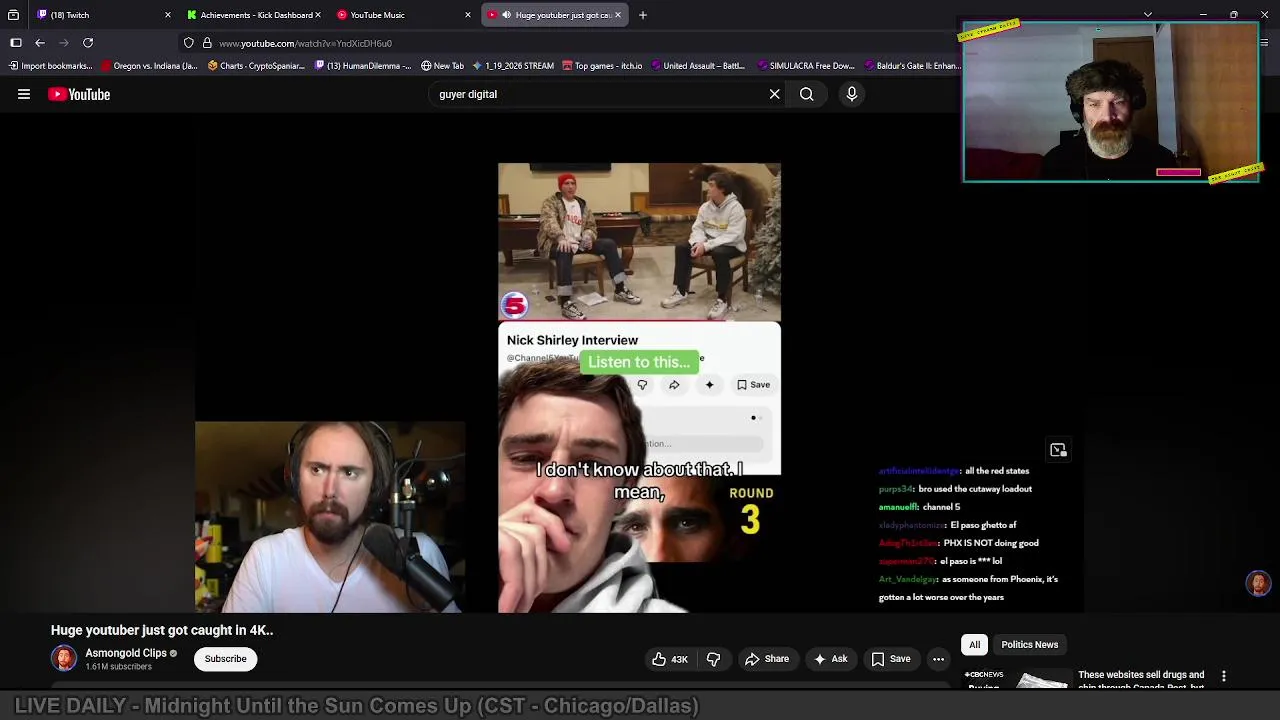Open Baldur's Gate II bookmark
Viewport: 1280px width, 720px height.
[x=912, y=66]
